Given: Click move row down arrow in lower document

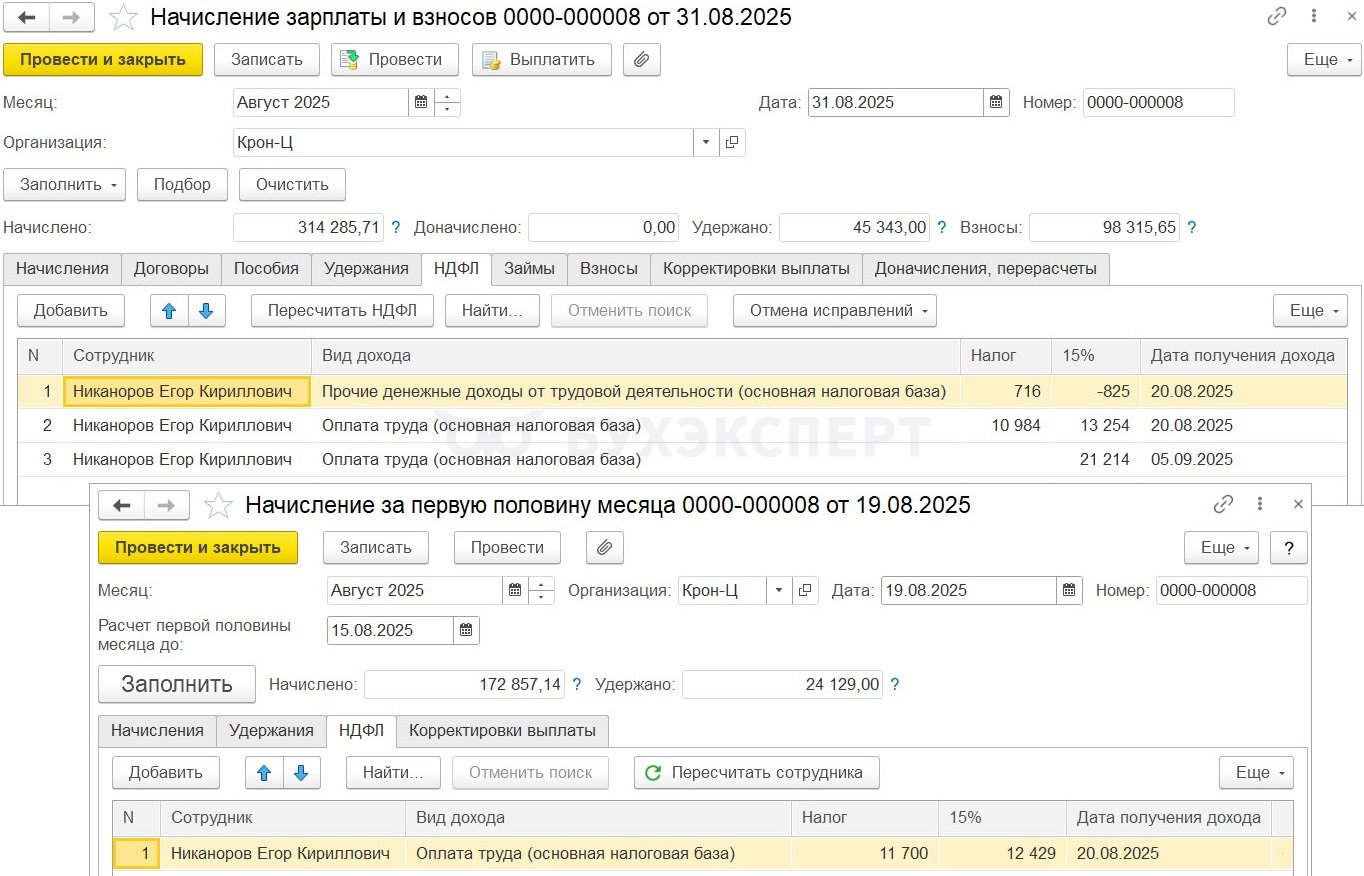Looking at the screenshot, I should tap(301, 772).
